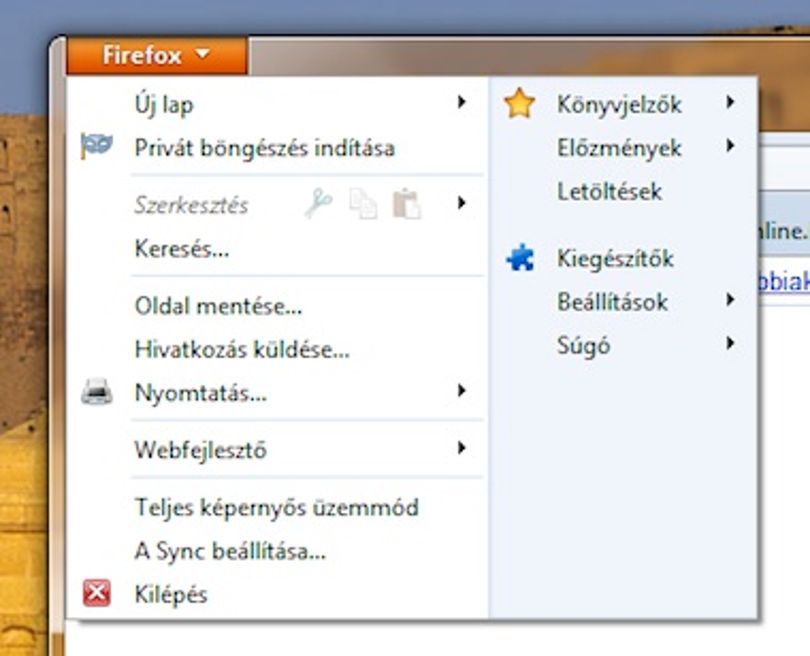Click the clipboard paste icon
This screenshot has height=656, width=810.
tap(407, 204)
